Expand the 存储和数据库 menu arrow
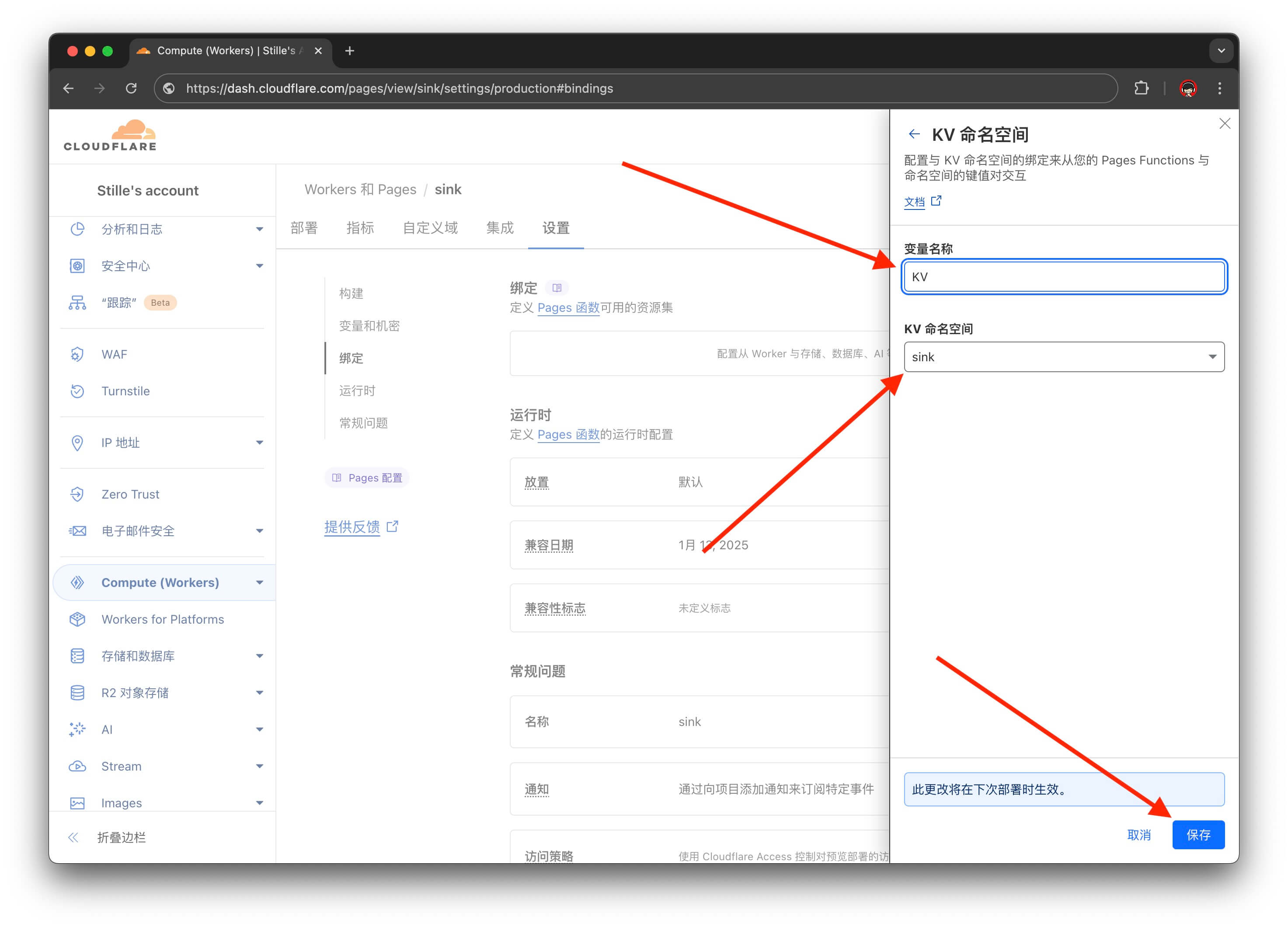Screen dimensions: 1288x928 click(260, 656)
